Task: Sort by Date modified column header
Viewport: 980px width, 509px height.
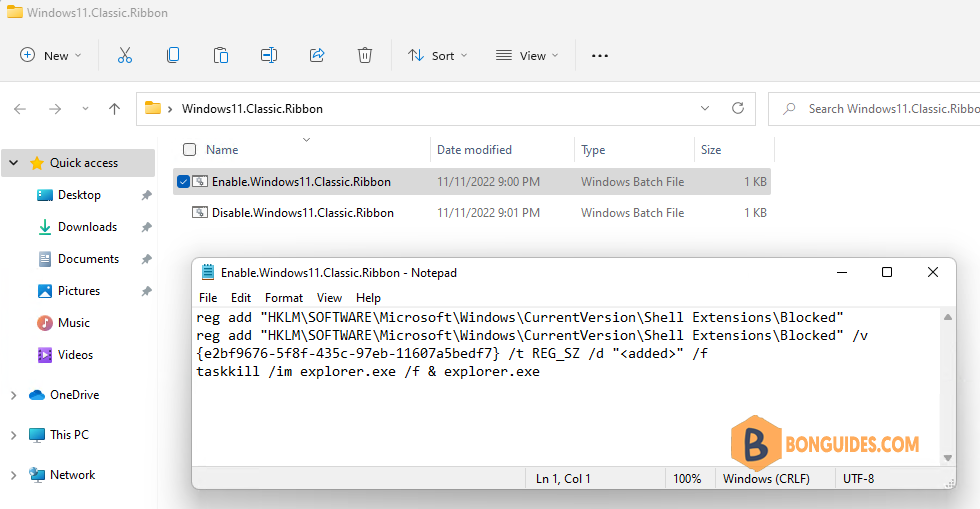Action: (x=474, y=149)
